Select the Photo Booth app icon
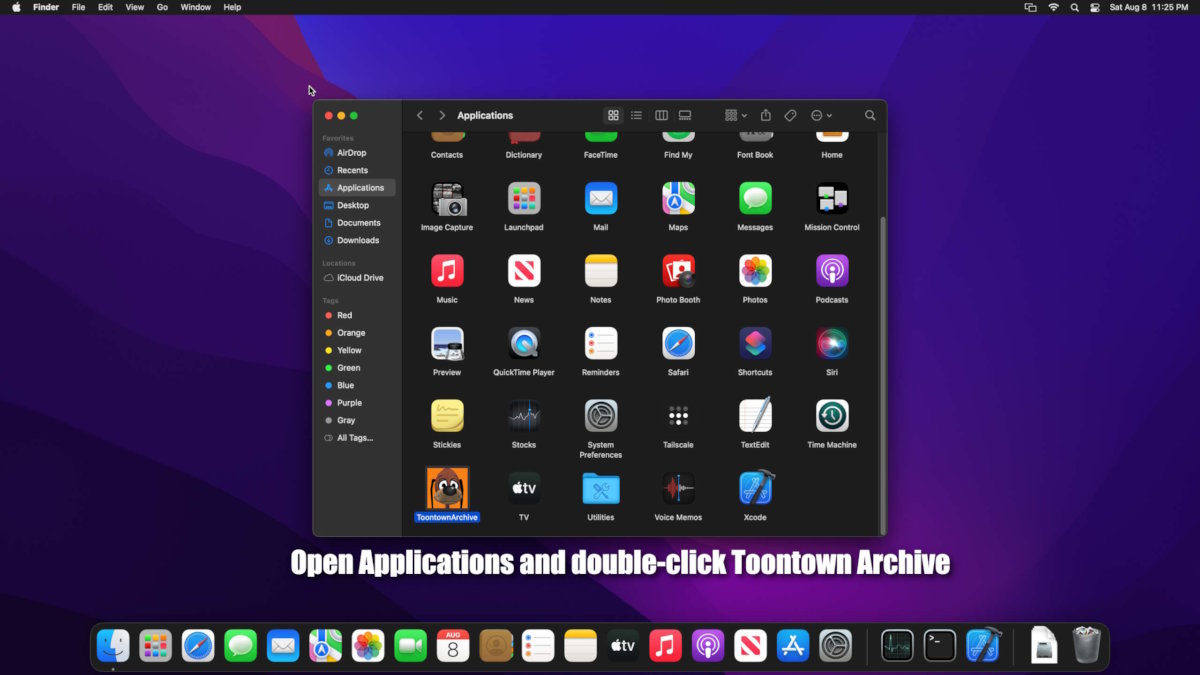Image resolution: width=1200 pixels, height=675 pixels. 678,271
